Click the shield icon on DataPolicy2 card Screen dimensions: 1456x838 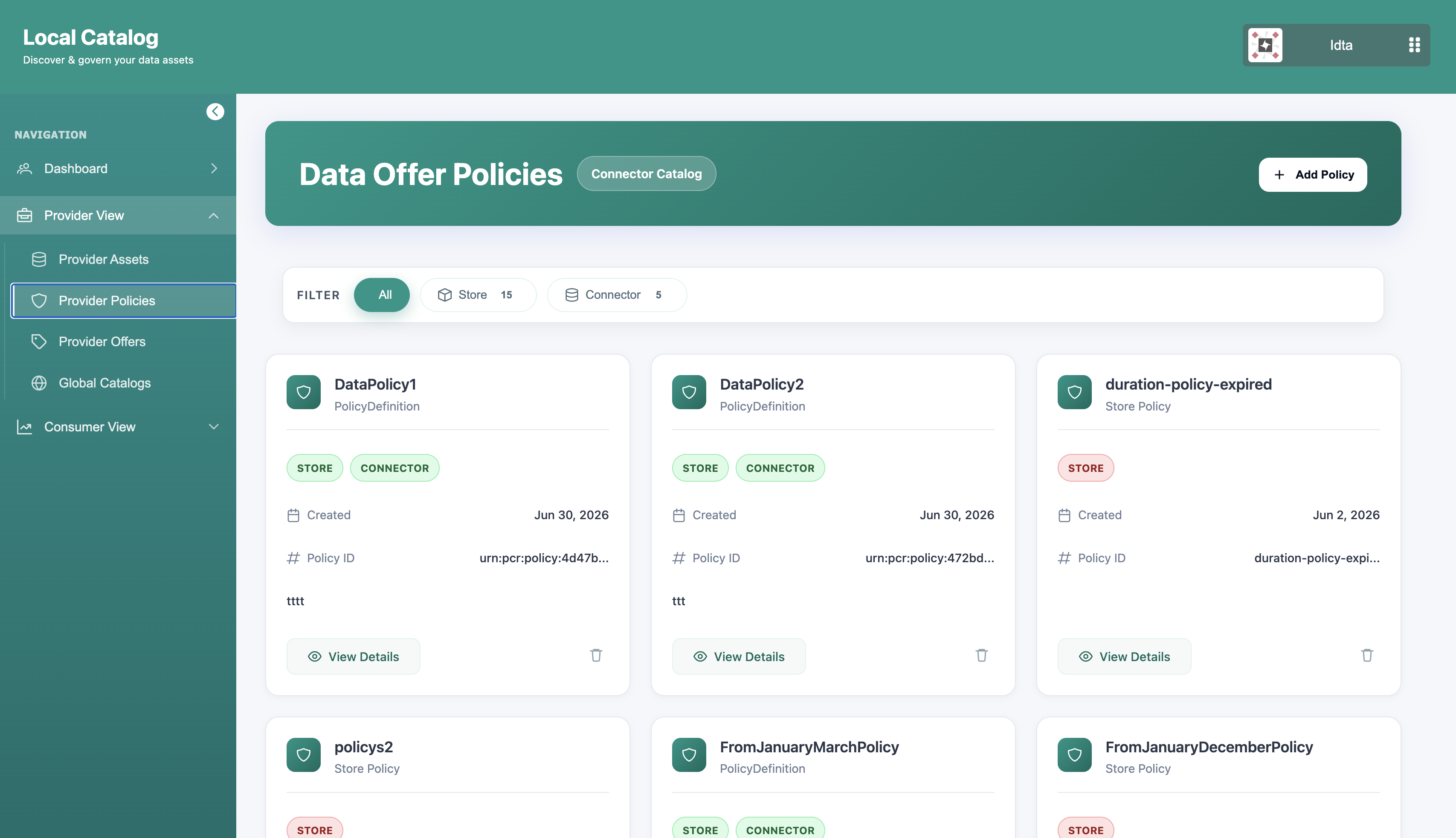tap(689, 393)
